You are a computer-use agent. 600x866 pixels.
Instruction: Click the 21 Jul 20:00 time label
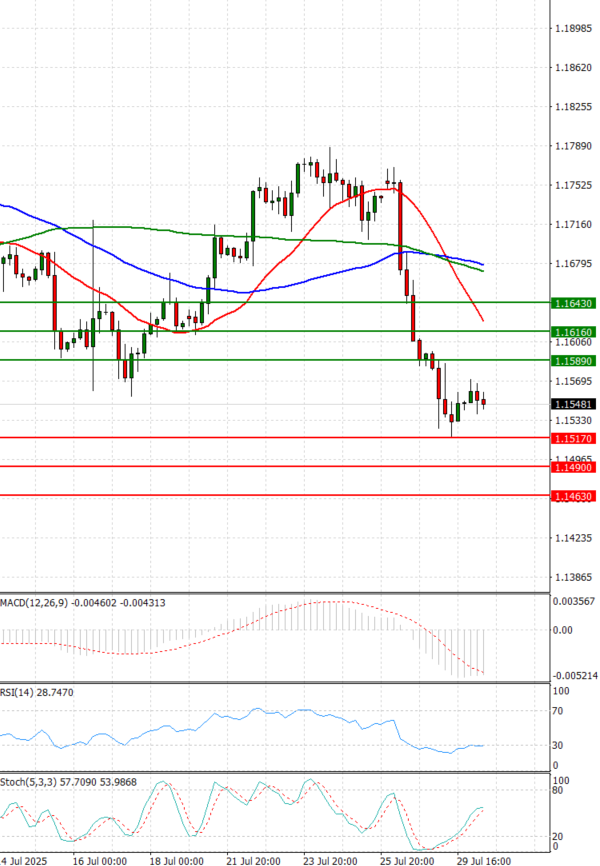pyautogui.click(x=253, y=860)
